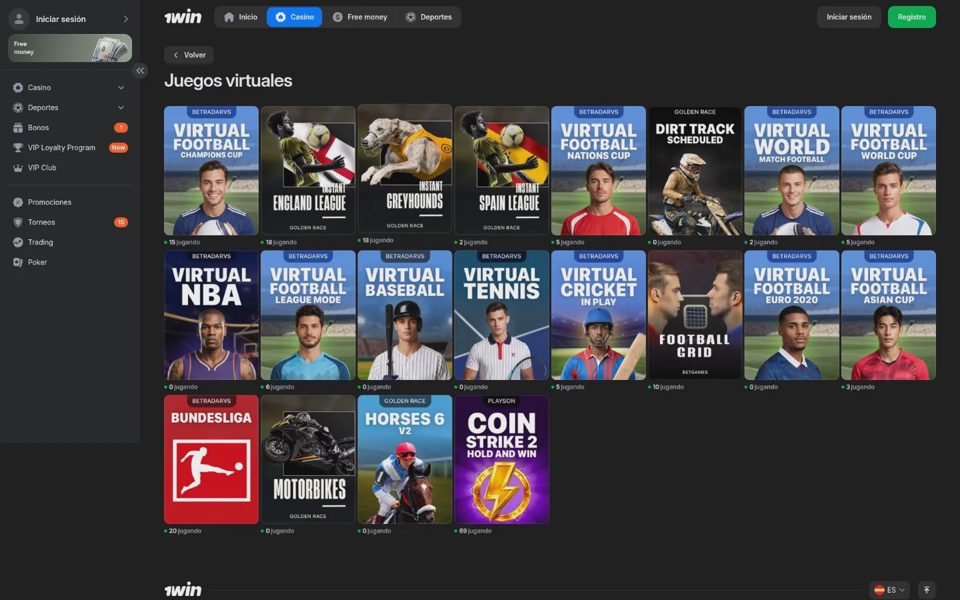The height and width of the screenshot is (600, 960).
Task: Expand the Casino sidebar section
Action: (x=121, y=88)
